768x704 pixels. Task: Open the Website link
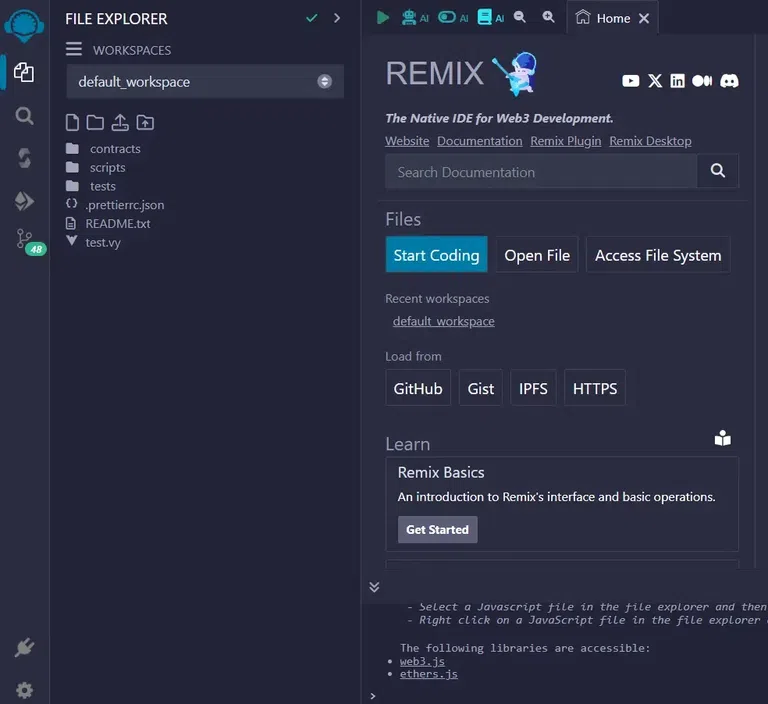click(x=407, y=141)
